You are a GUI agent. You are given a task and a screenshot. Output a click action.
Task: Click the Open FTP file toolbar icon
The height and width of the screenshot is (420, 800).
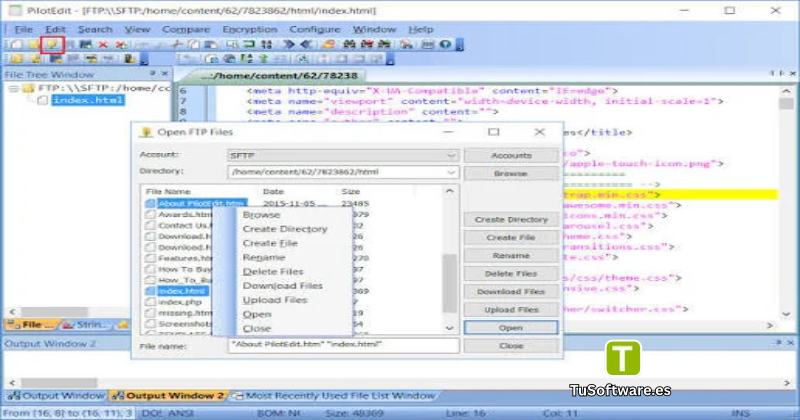click(52, 45)
